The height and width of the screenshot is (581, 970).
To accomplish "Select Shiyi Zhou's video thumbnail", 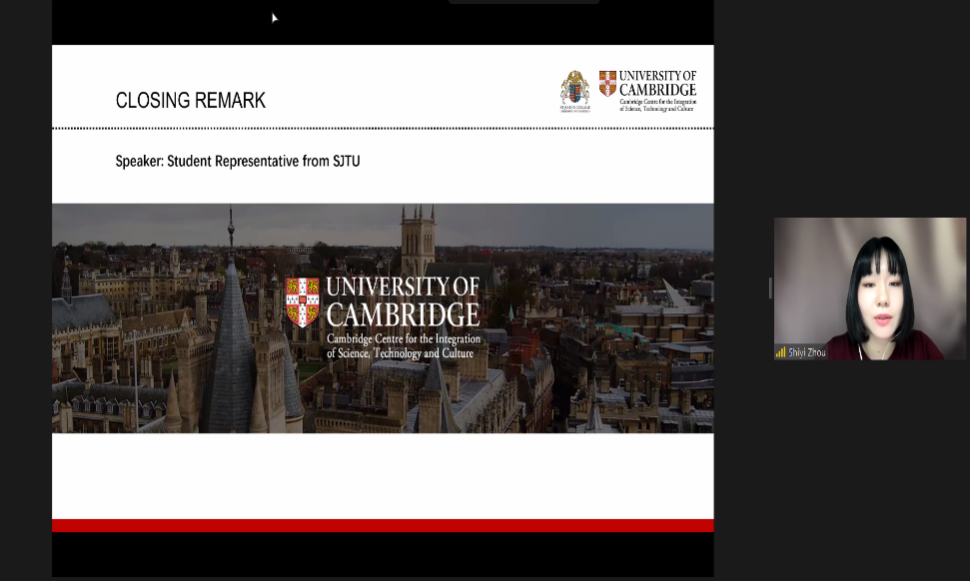I will pyautogui.click(x=869, y=288).
